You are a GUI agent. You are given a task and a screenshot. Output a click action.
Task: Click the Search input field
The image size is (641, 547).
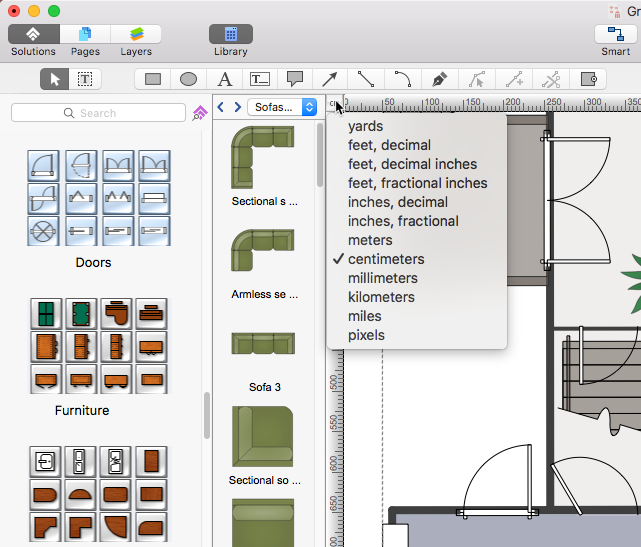(x=98, y=113)
